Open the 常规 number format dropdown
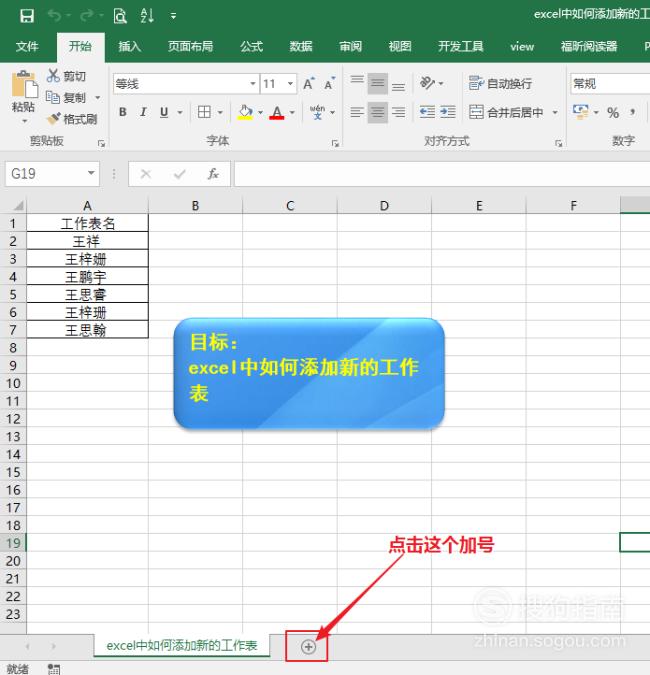The height and width of the screenshot is (675, 650). [610, 84]
